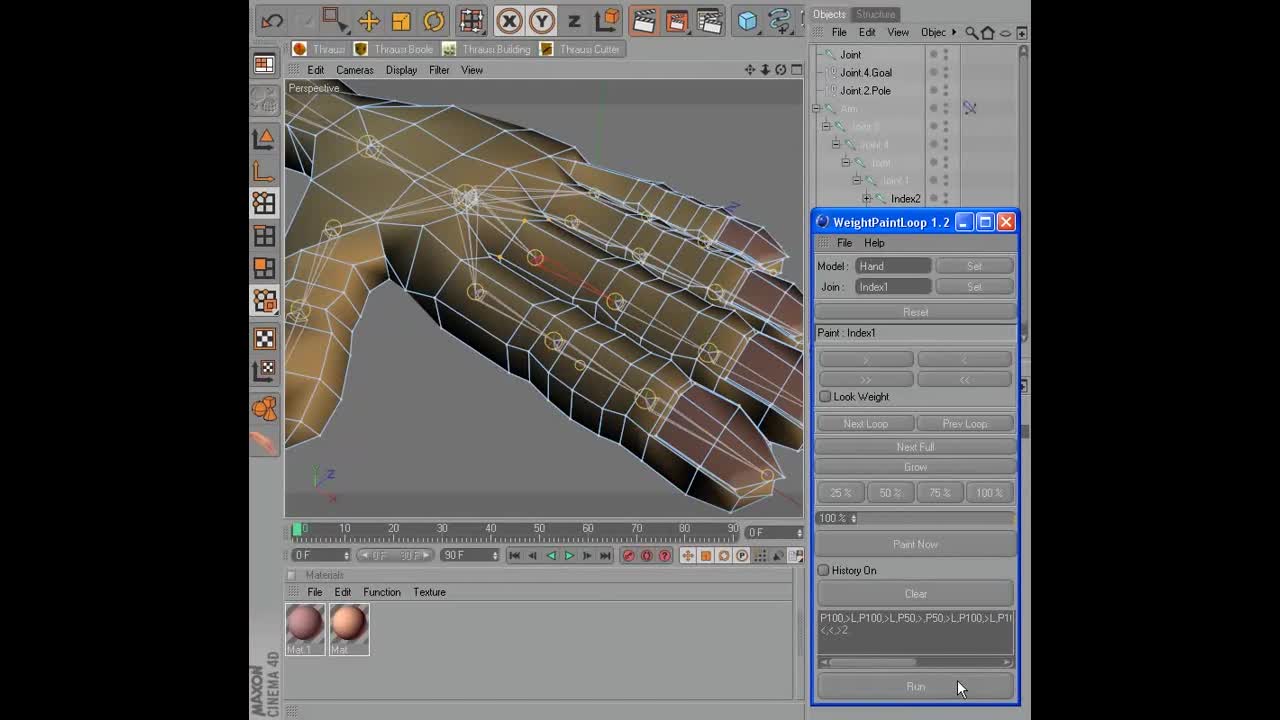1280x720 pixels.
Task: Click the record keyframe red button
Action: (x=628, y=556)
